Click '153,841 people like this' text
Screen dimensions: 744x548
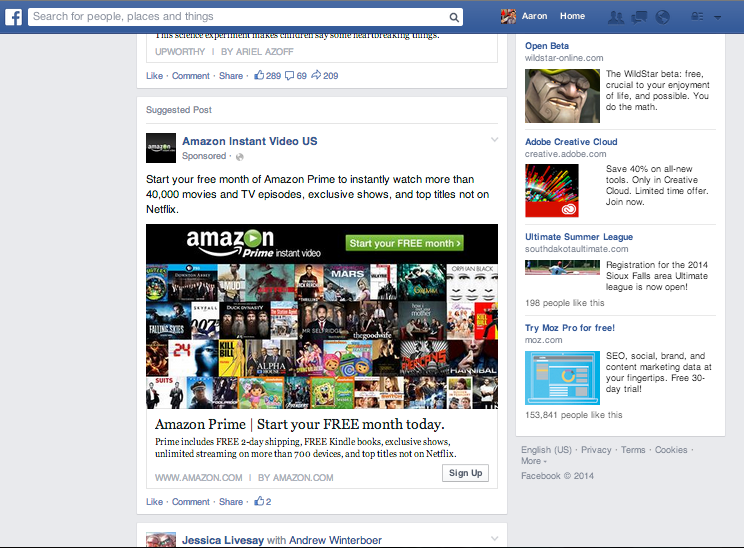[573, 415]
